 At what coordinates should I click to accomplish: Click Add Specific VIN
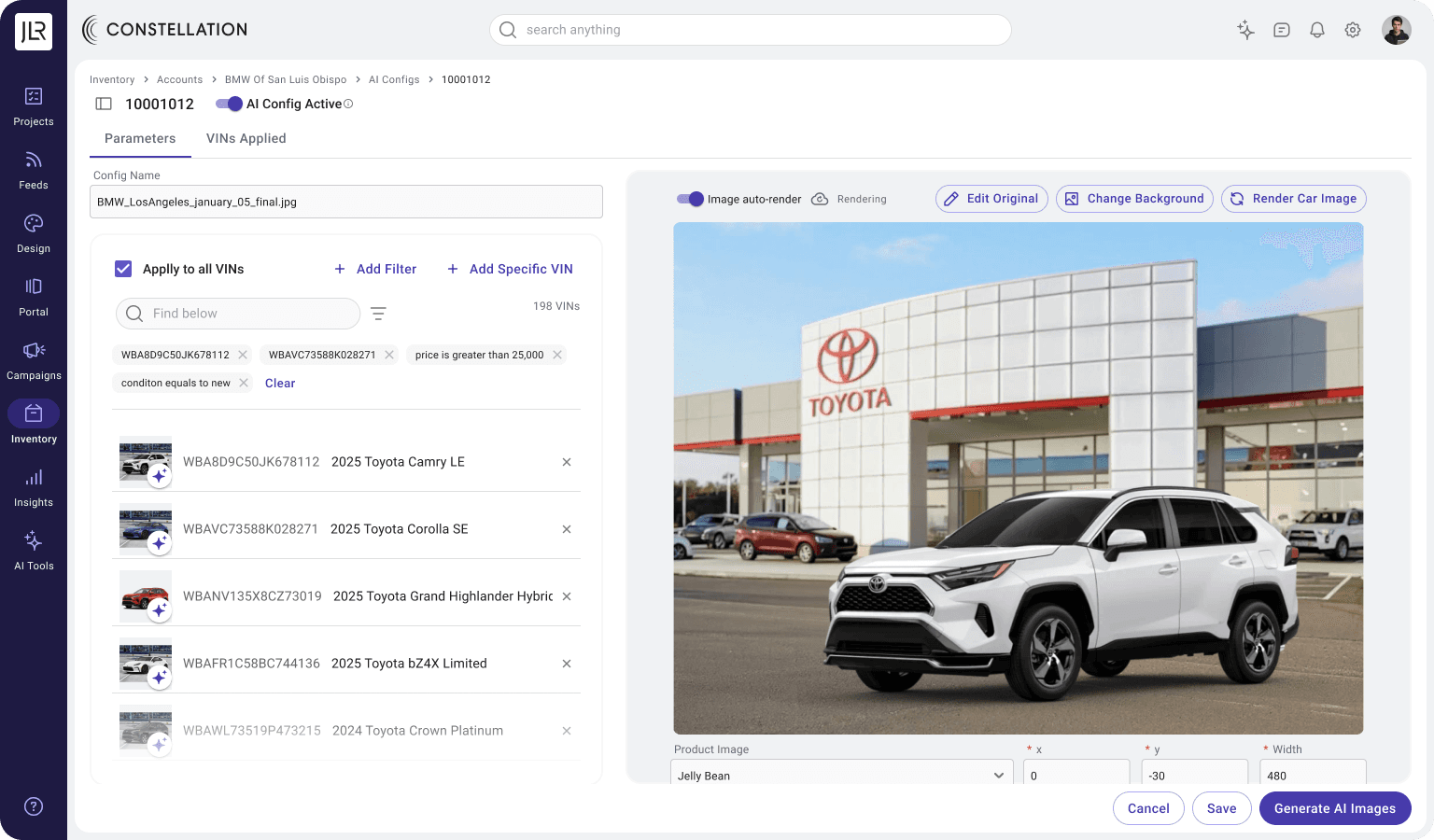tap(510, 269)
